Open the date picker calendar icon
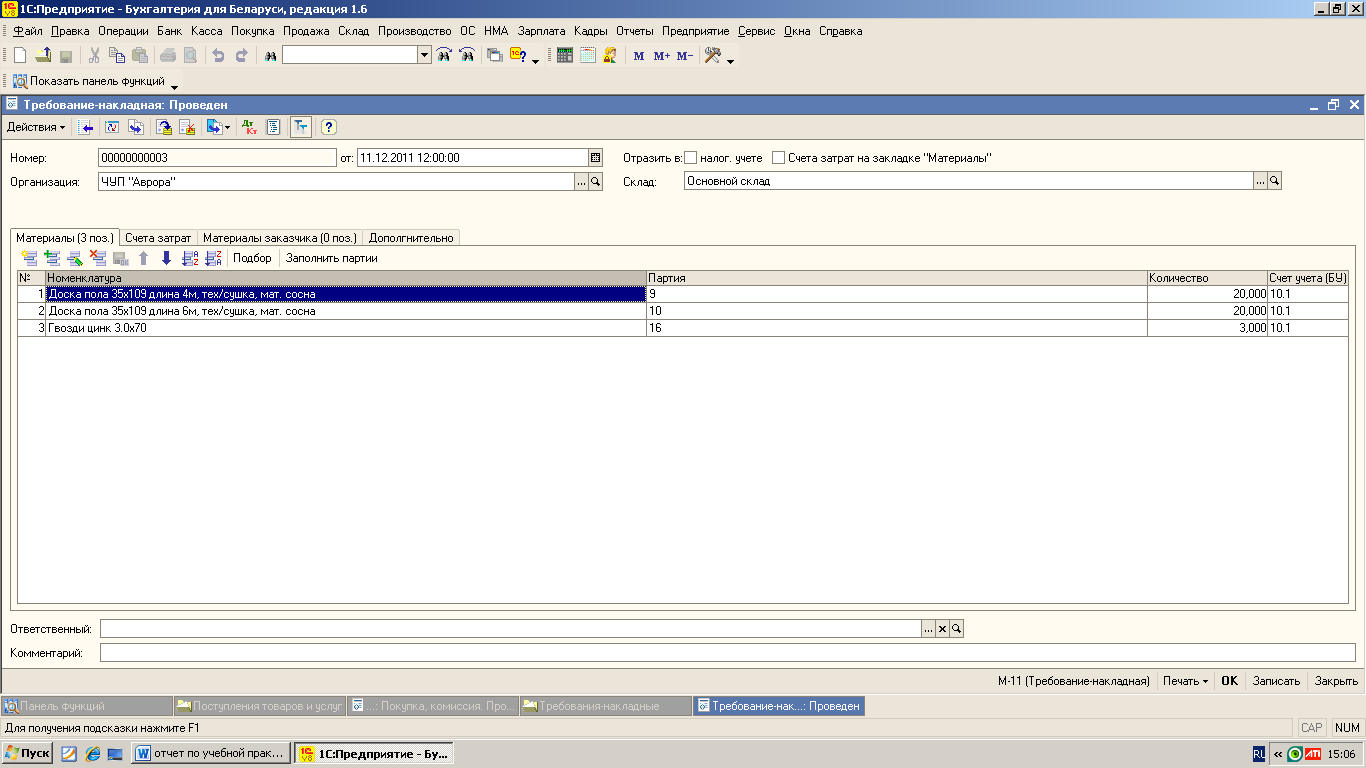Screen dimensions: 1366x768 (596, 157)
